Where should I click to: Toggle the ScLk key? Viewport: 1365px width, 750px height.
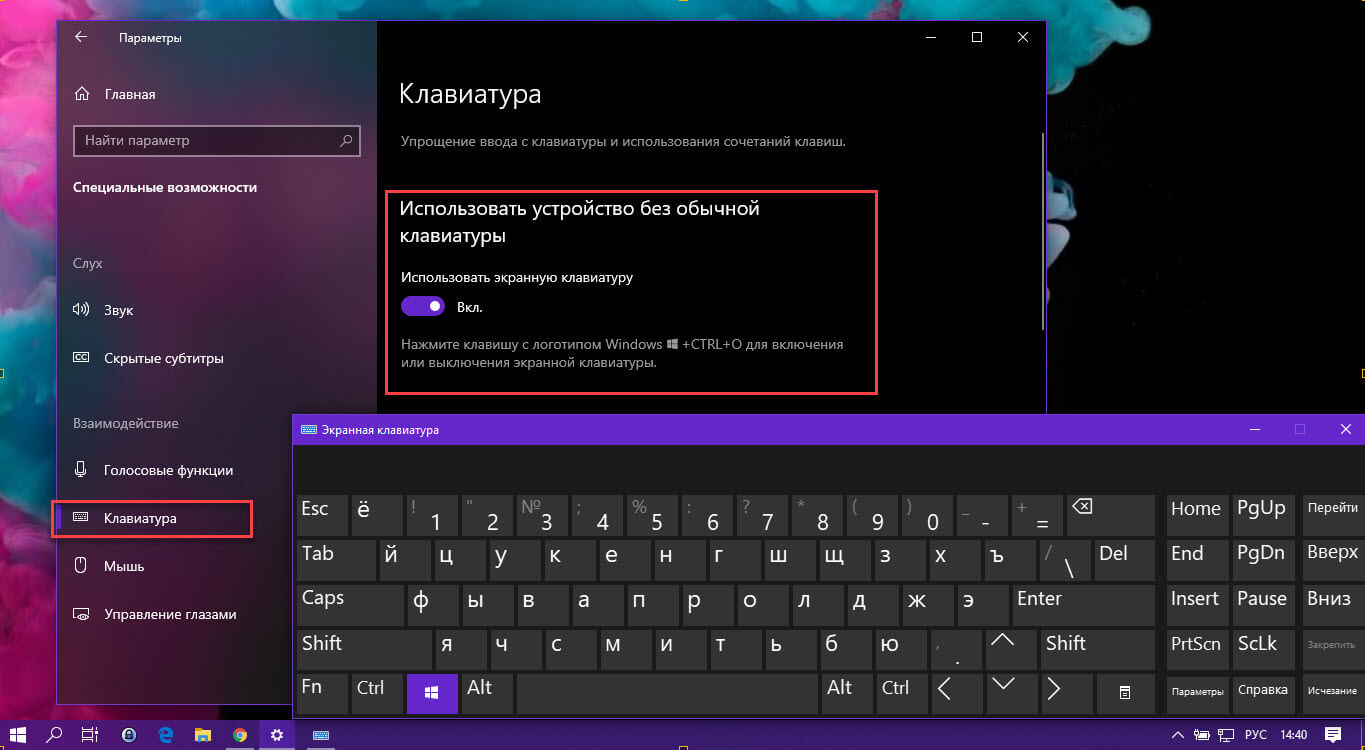point(1264,649)
